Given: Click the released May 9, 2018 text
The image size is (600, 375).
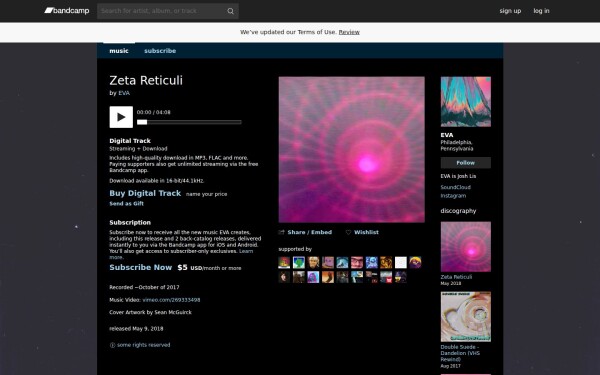Looking at the screenshot, I should (x=136, y=329).
